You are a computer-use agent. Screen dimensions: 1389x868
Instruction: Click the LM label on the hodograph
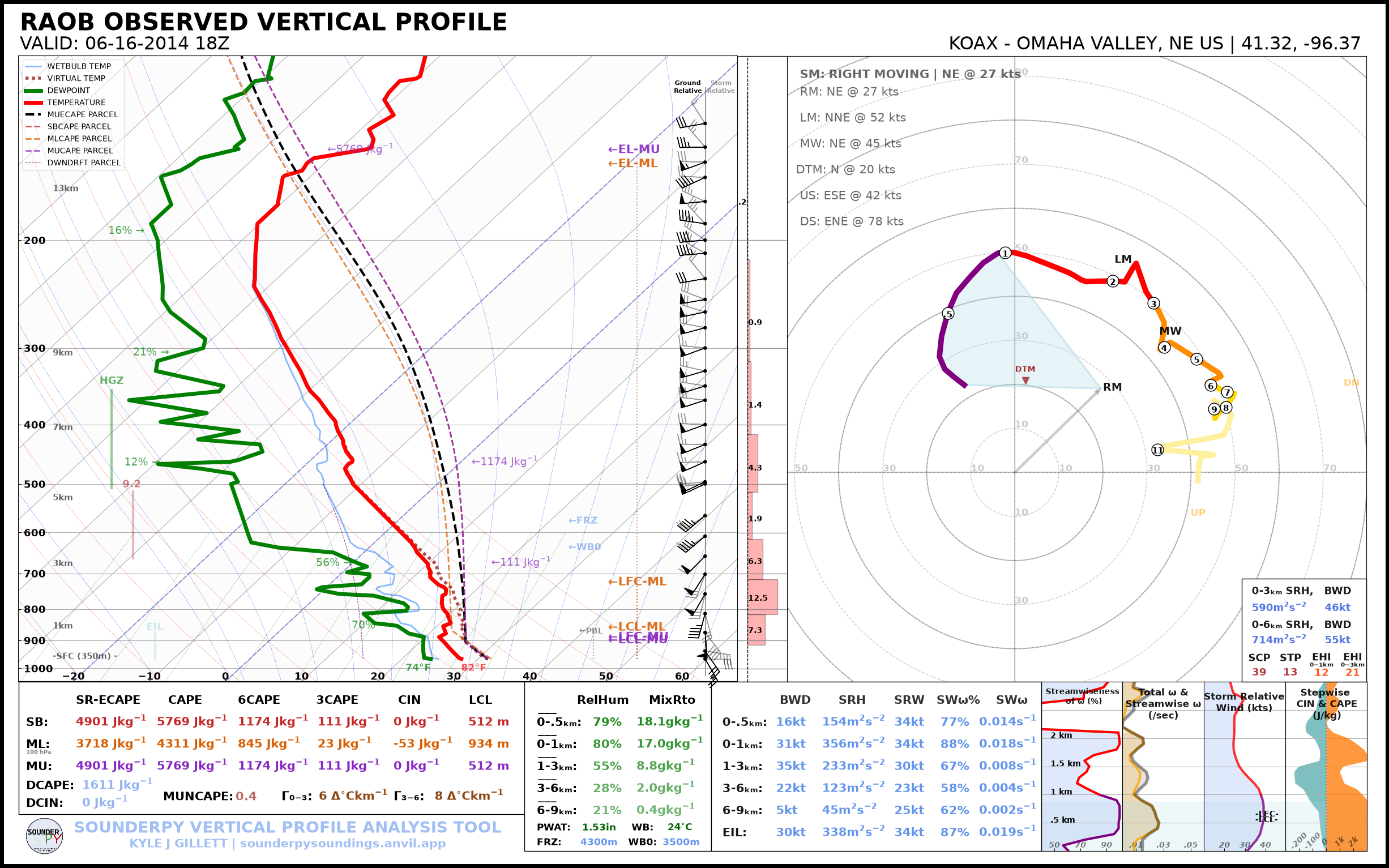click(1123, 259)
